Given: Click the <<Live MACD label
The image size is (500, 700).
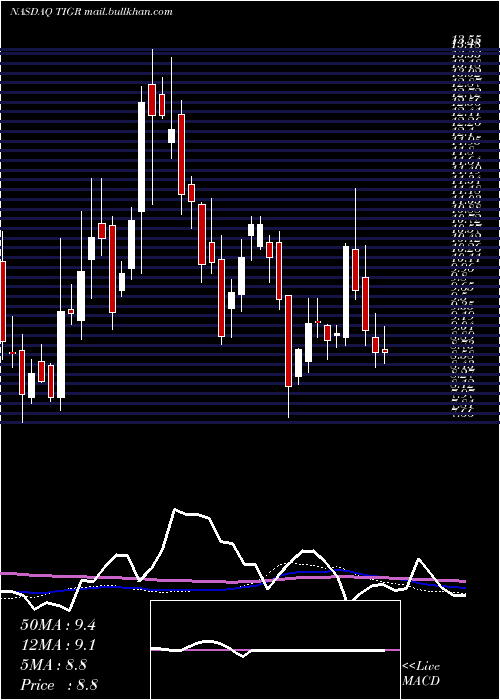Looking at the screenshot, I should coord(421,674).
